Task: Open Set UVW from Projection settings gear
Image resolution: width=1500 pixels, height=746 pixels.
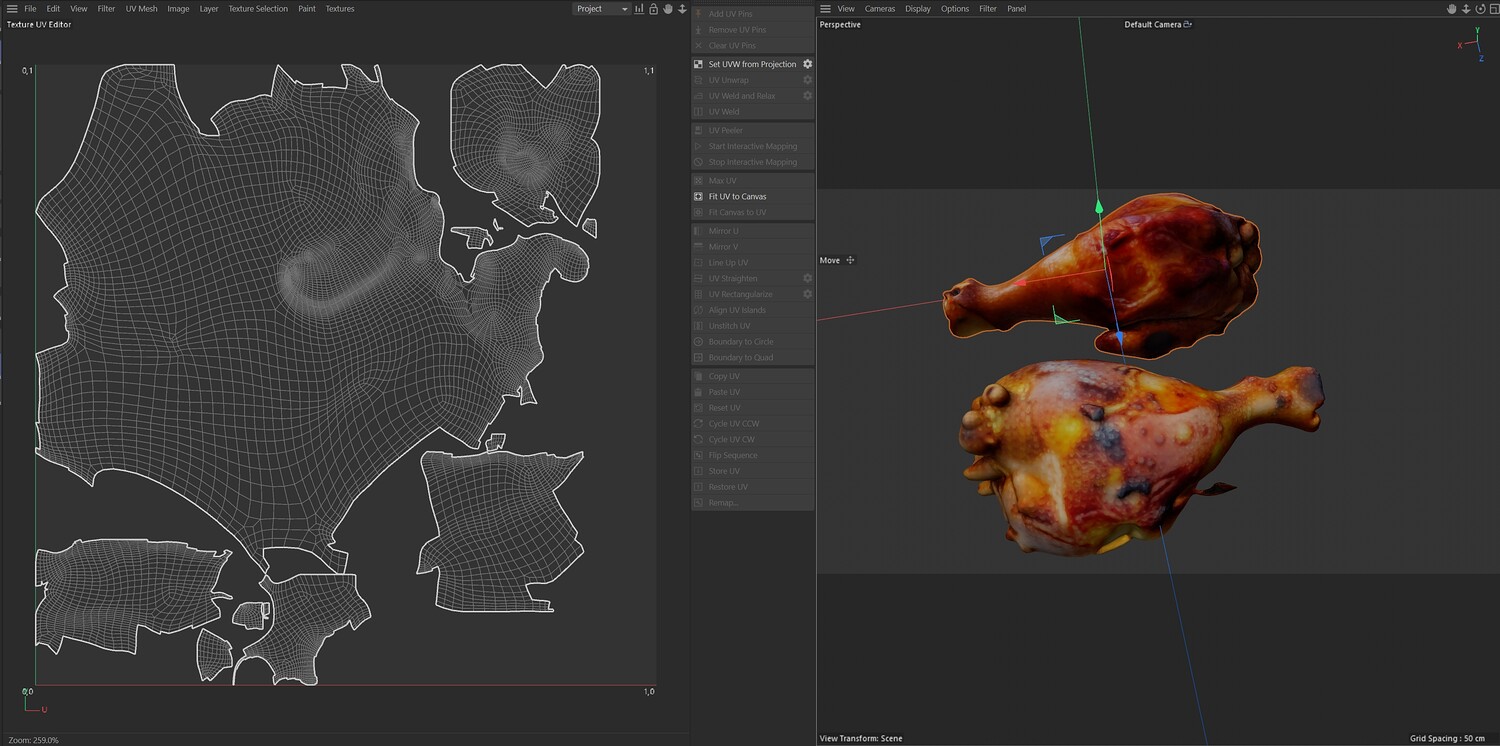Action: (808, 64)
